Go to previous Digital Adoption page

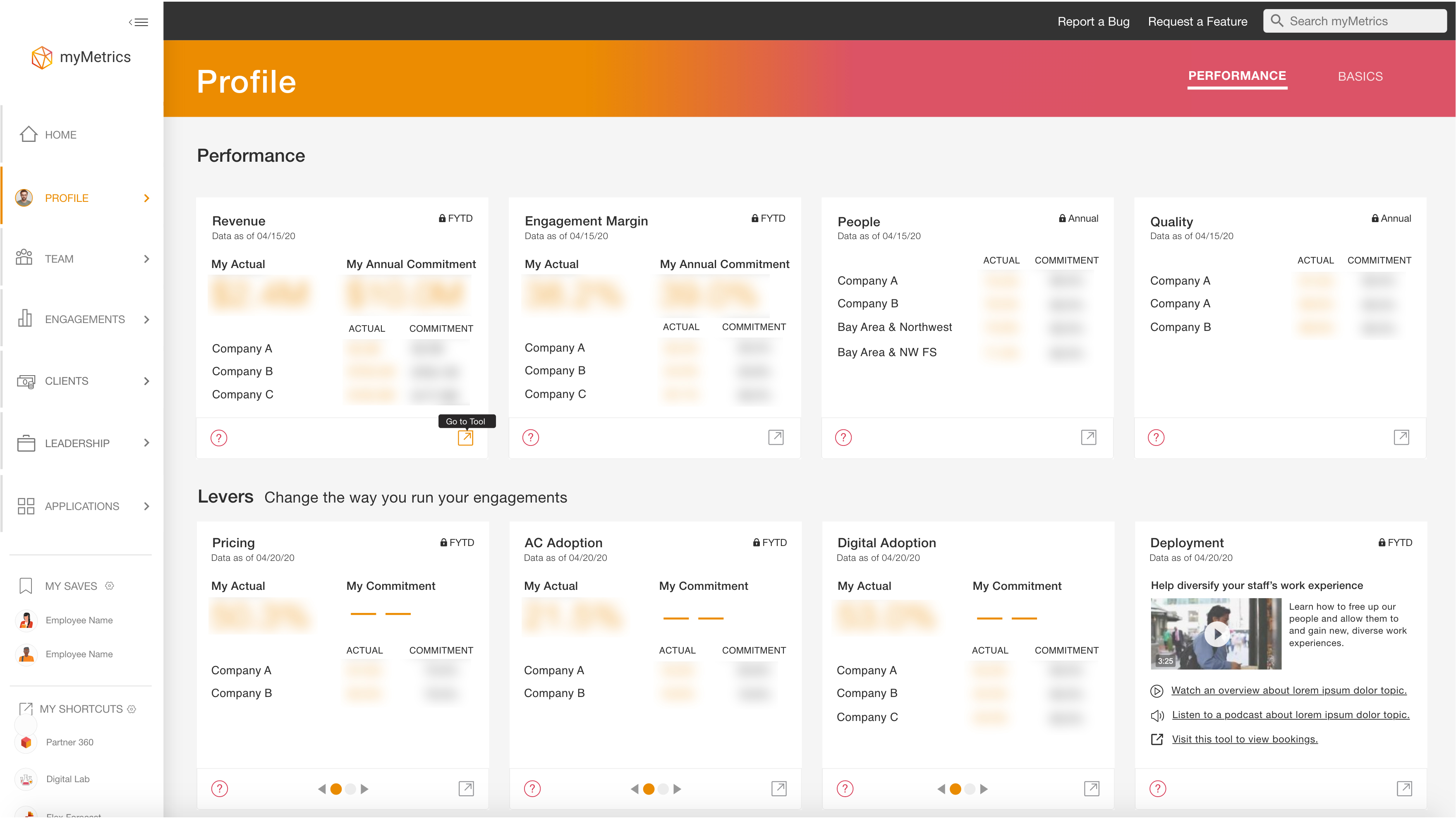941,789
